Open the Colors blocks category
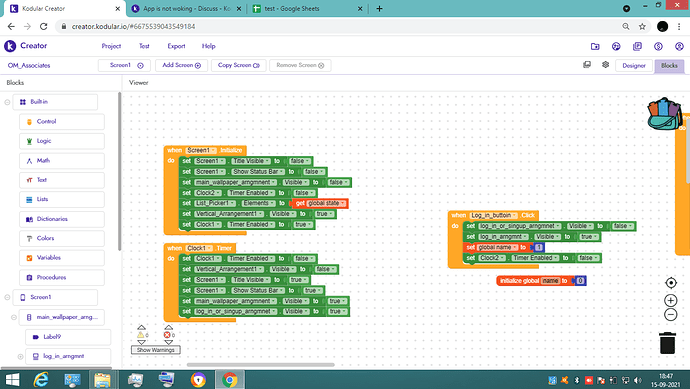 62,239
